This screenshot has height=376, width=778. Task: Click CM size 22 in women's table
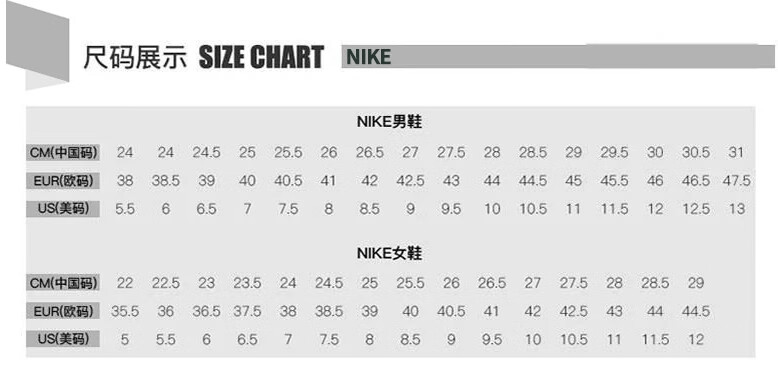125,283
